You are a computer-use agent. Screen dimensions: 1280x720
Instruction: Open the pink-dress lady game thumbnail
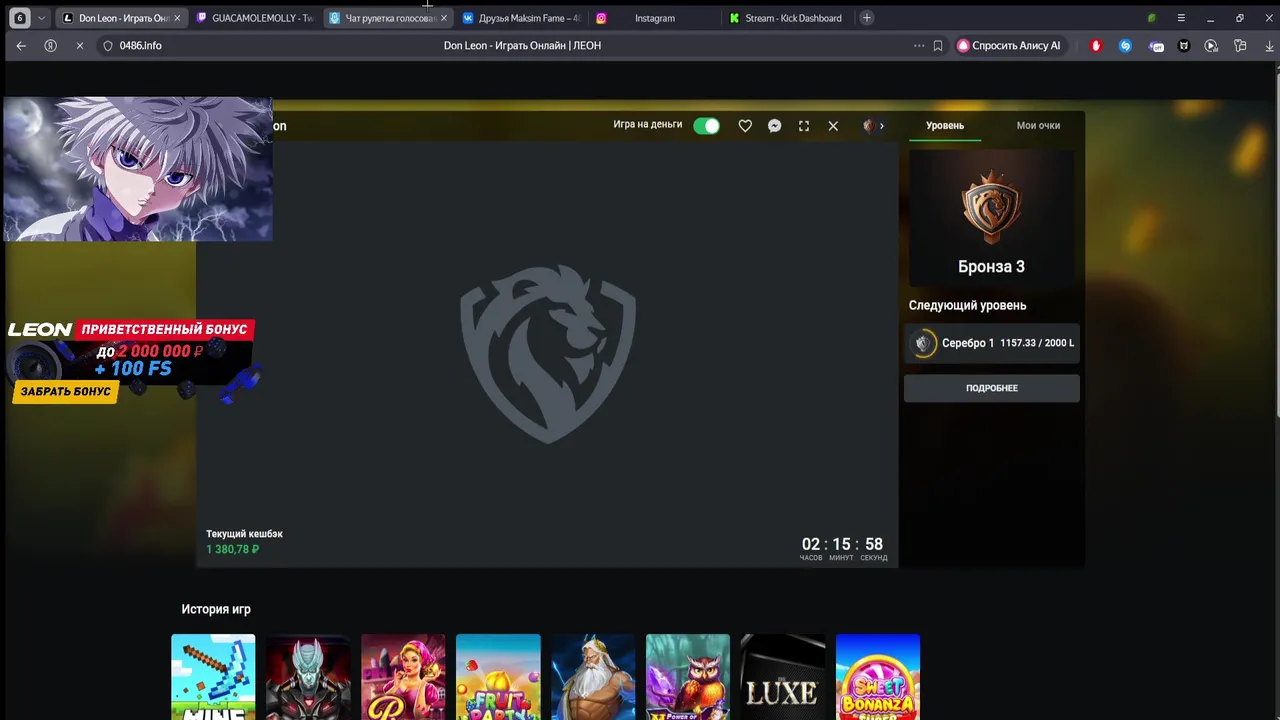point(403,677)
